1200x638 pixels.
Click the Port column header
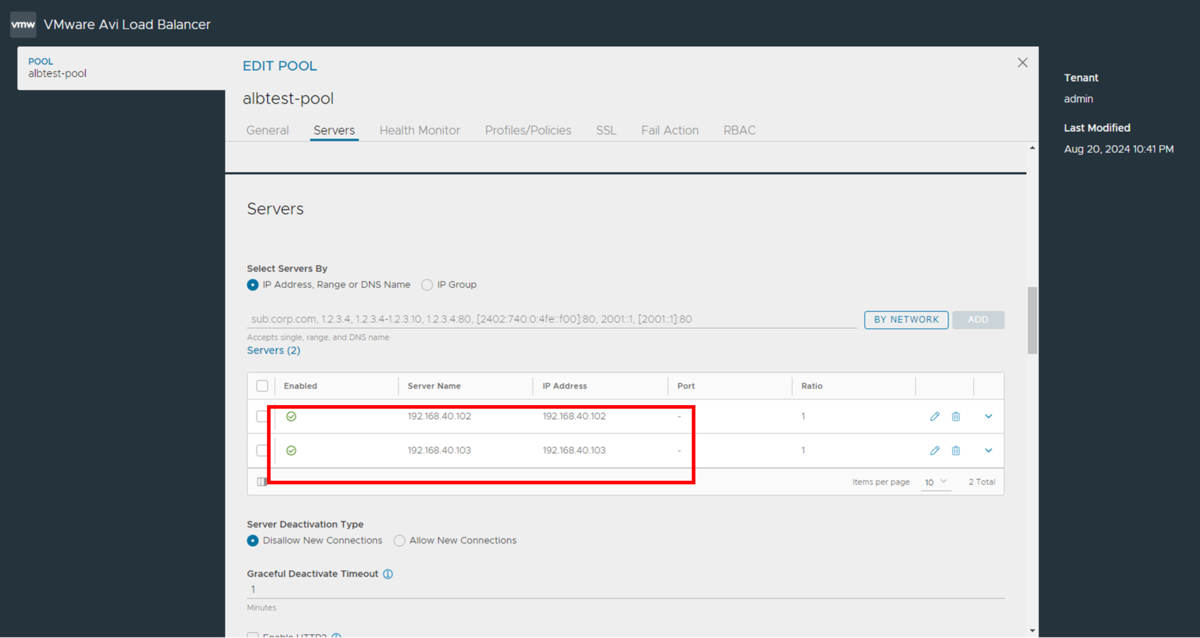[686, 386]
